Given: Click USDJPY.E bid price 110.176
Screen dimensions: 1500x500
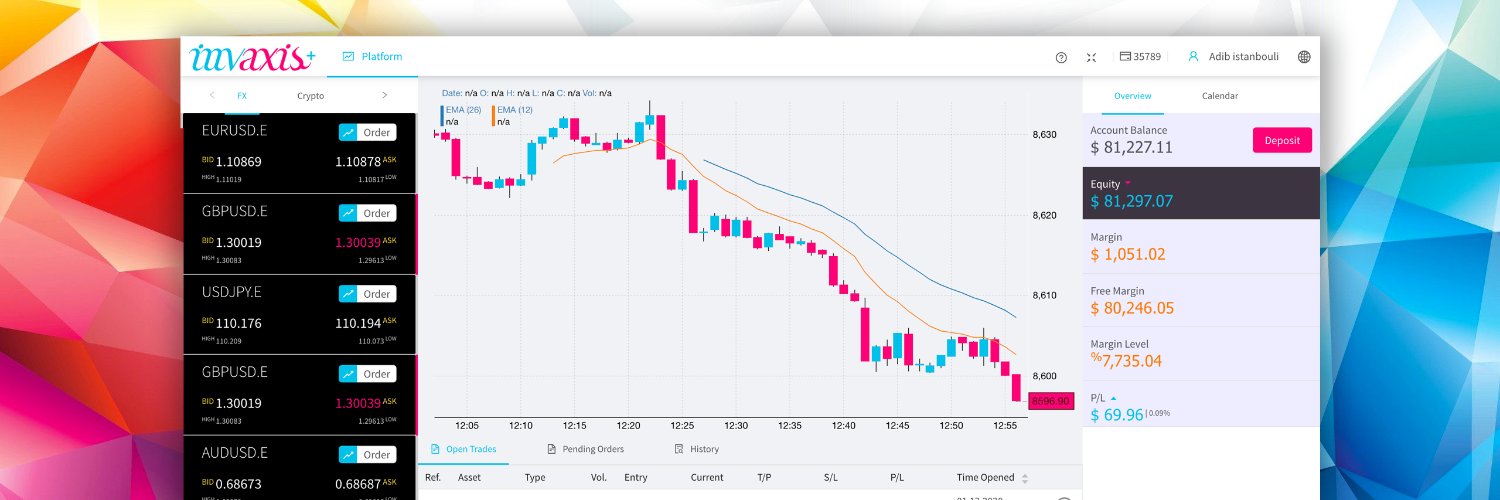Looking at the screenshot, I should point(239,323).
